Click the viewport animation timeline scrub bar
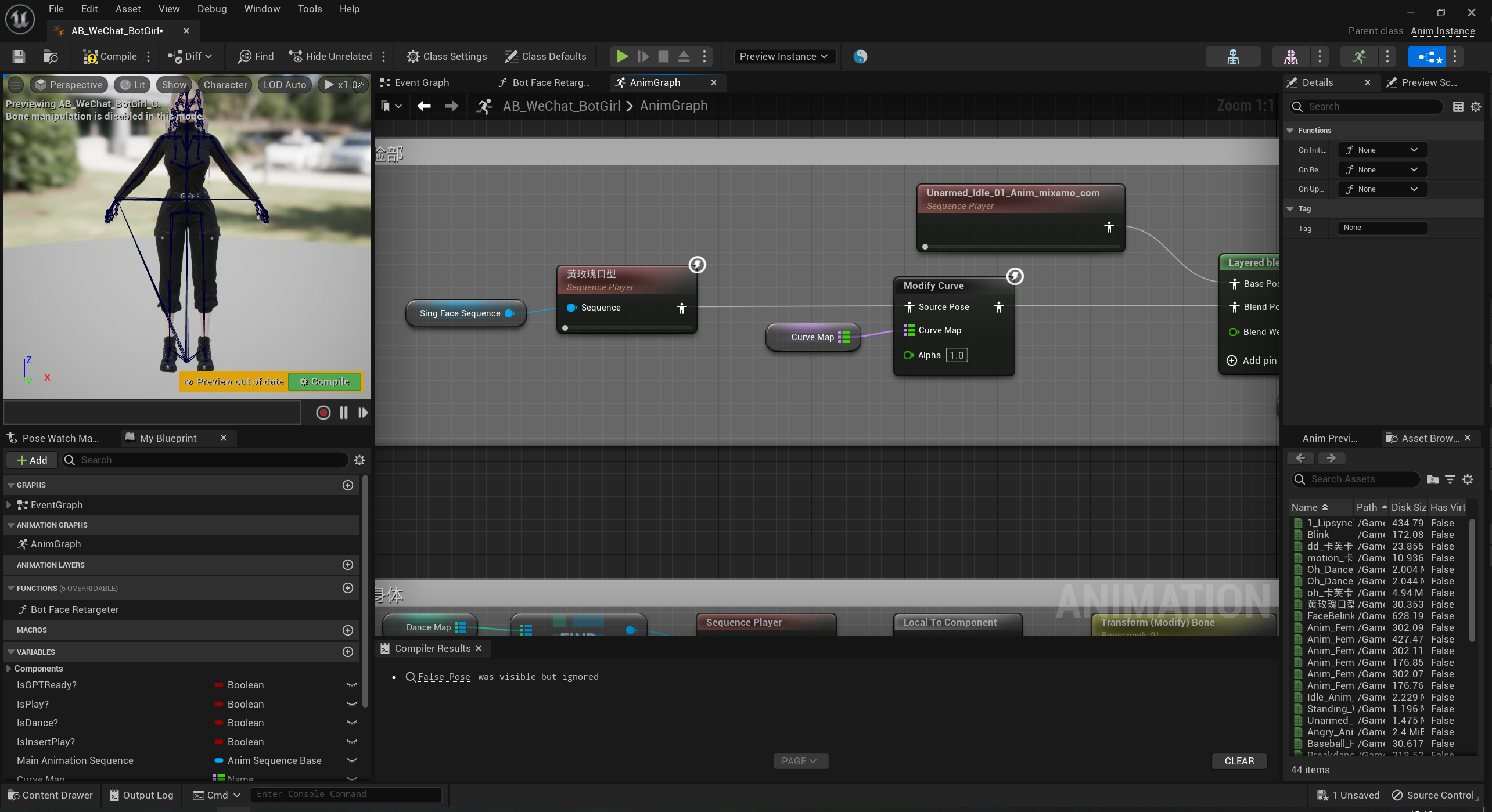Viewport: 1492px width, 812px height. click(x=152, y=413)
